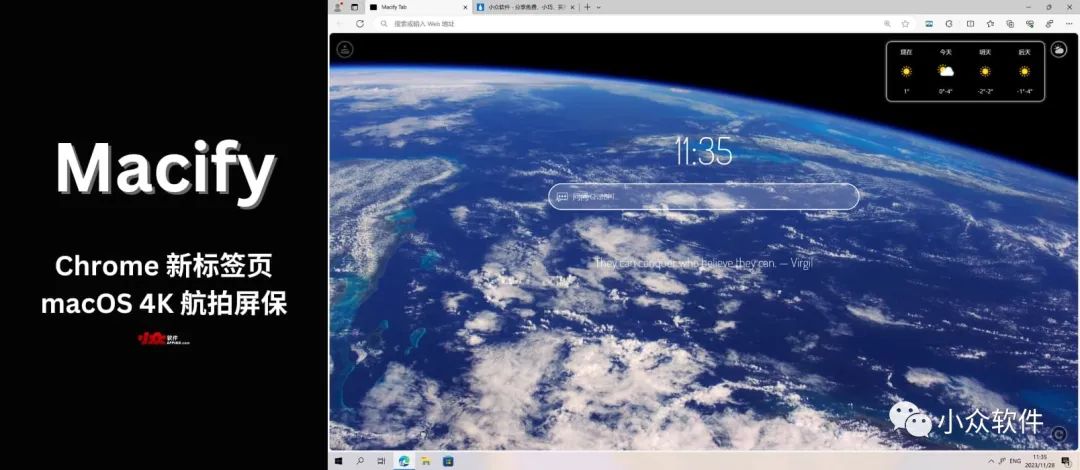Image resolution: width=1080 pixels, height=470 pixels.
Task: Open the ENG language input switcher
Action: [1015, 460]
